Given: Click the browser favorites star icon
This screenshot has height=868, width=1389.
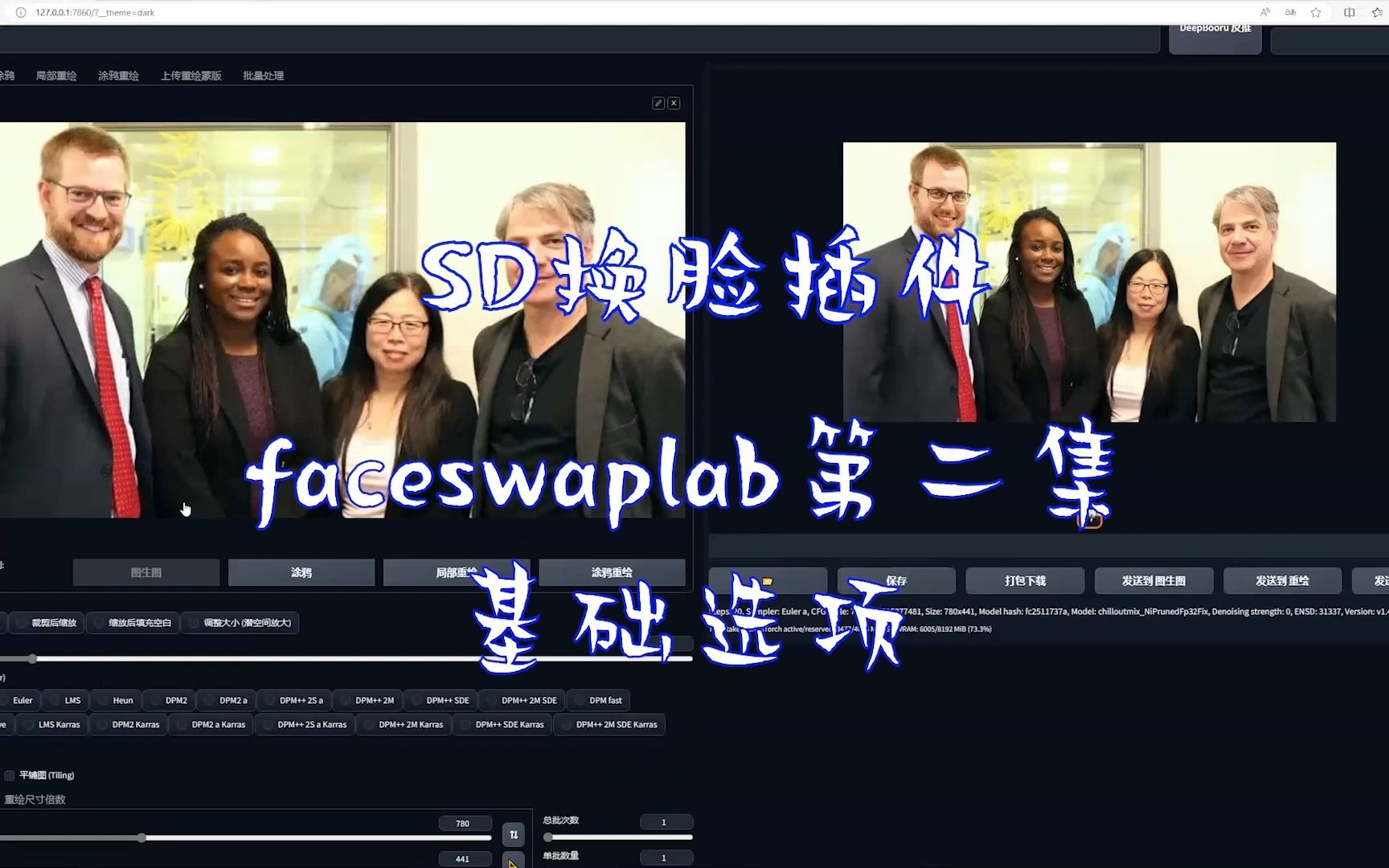Looking at the screenshot, I should click(1316, 12).
